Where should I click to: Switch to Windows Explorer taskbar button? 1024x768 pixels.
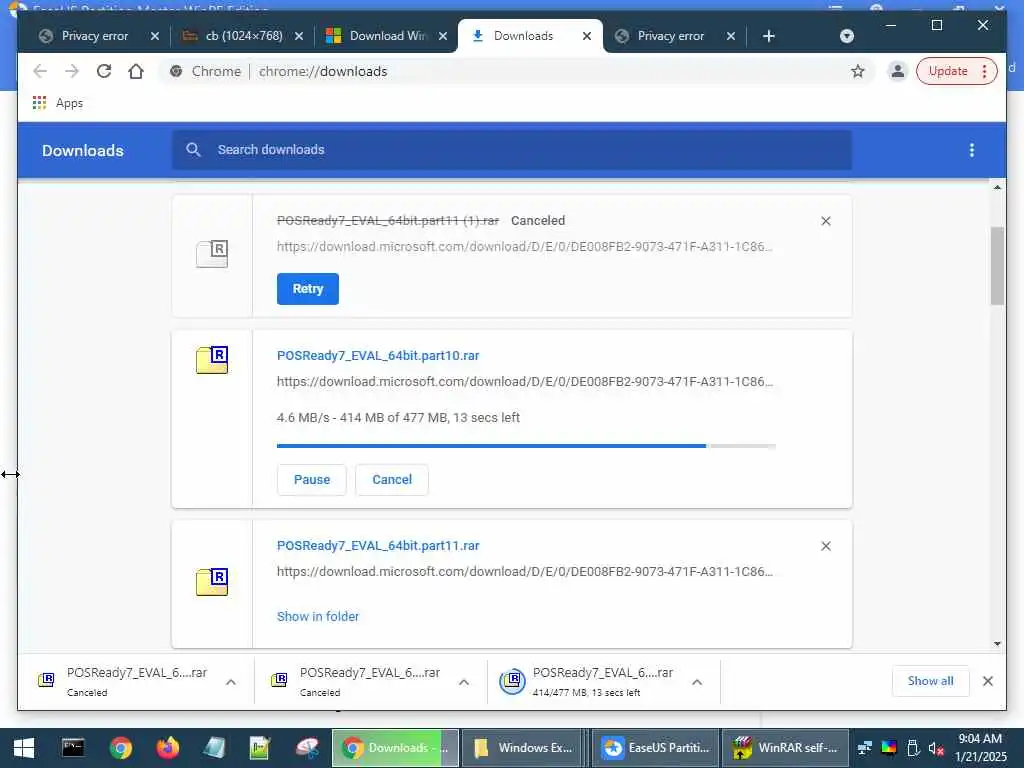(524, 748)
